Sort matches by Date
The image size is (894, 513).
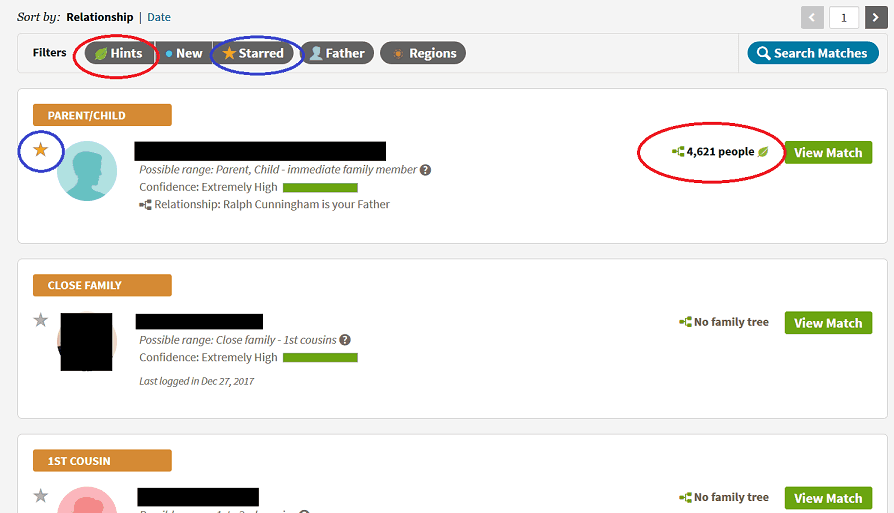click(x=159, y=17)
